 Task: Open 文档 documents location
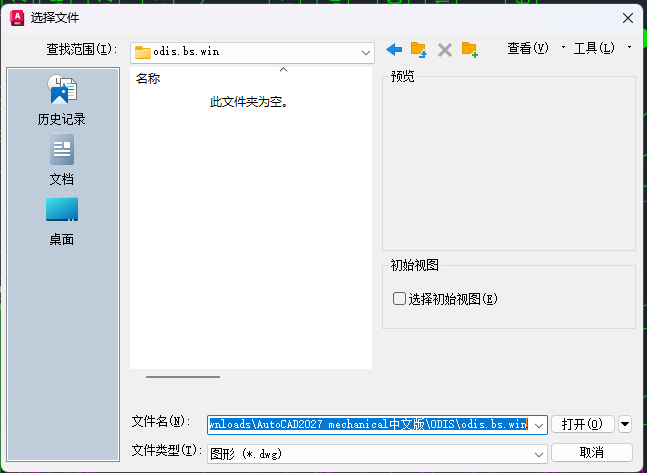click(x=62, y=160)
